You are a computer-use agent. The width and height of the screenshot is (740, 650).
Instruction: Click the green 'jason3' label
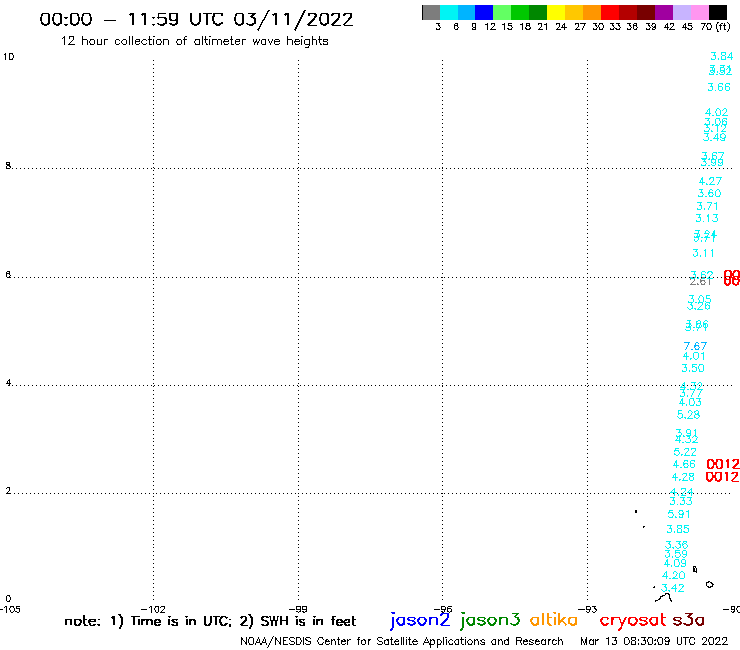(x=490, y=620)
